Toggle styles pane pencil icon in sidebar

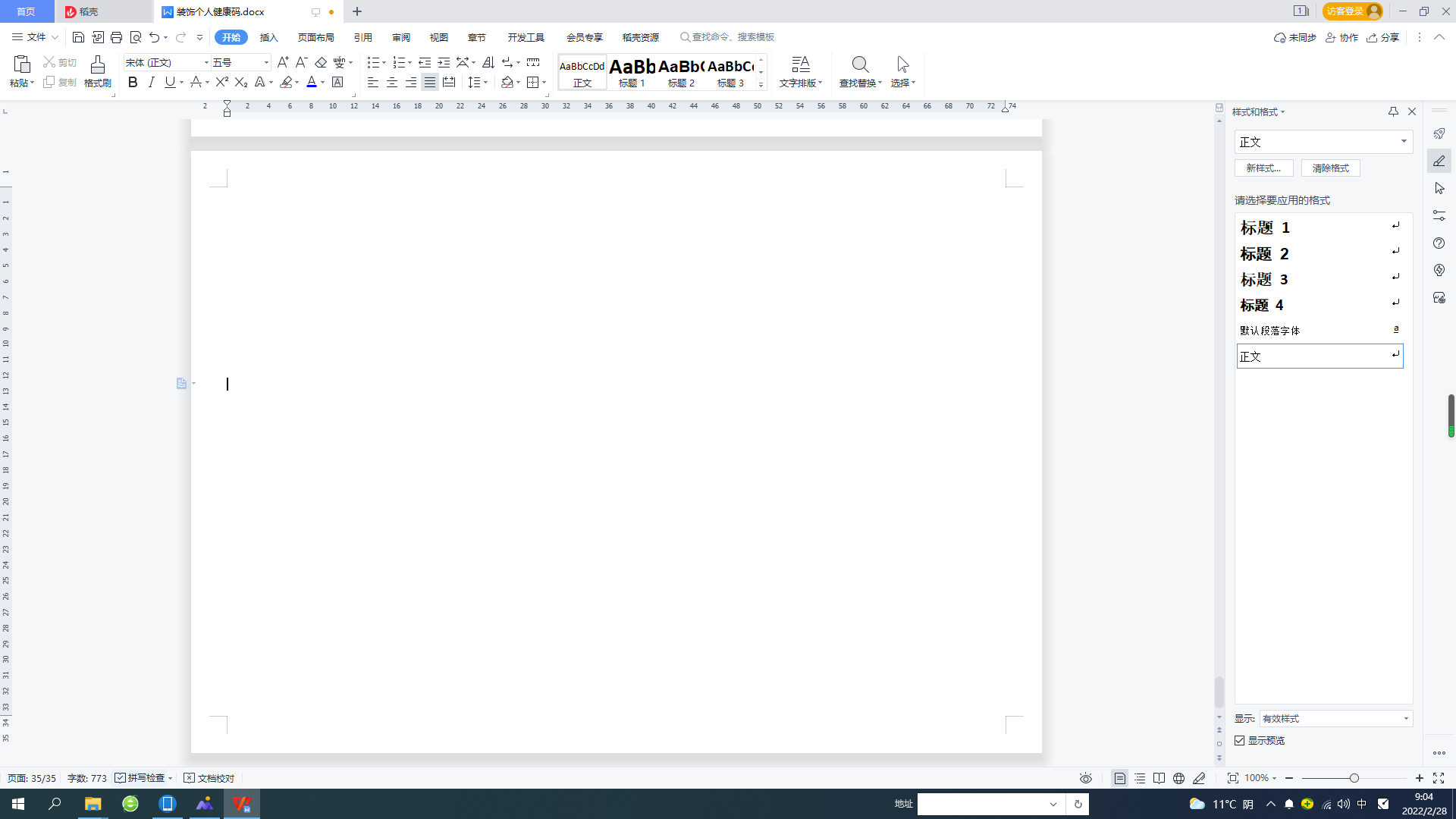click(x=1439, y=161)
